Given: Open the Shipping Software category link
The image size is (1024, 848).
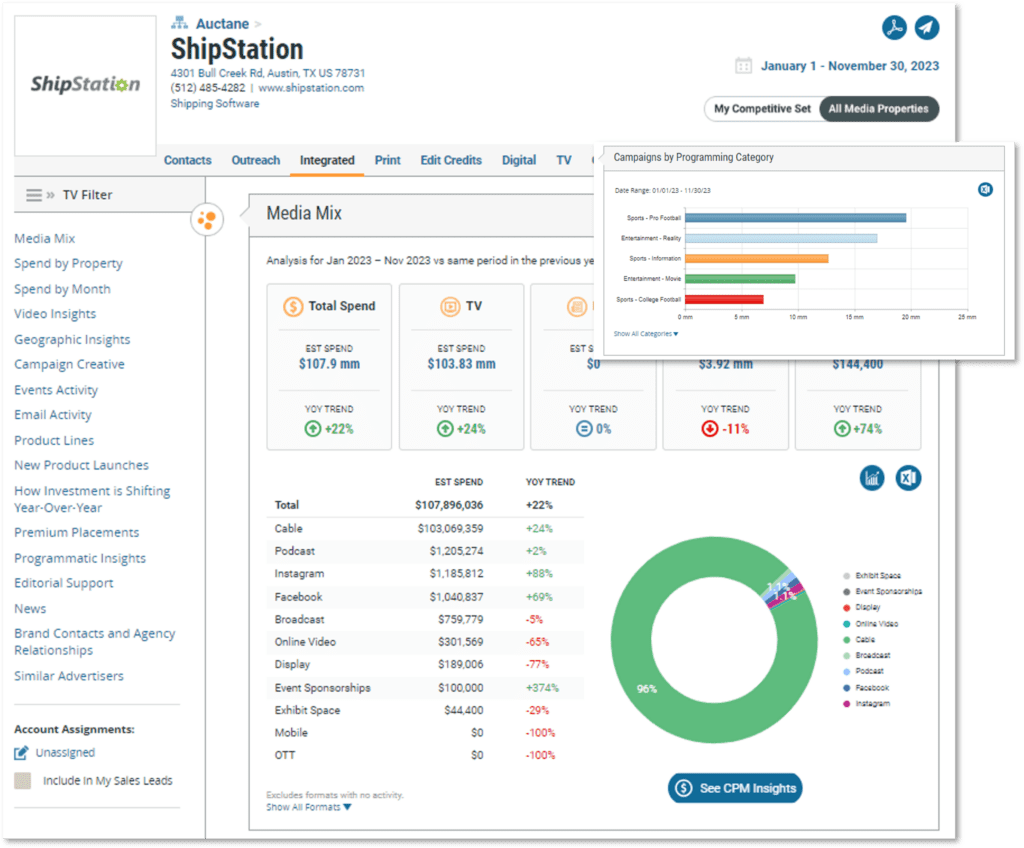Looking at the screenshot, I should [x=215, y=103].
